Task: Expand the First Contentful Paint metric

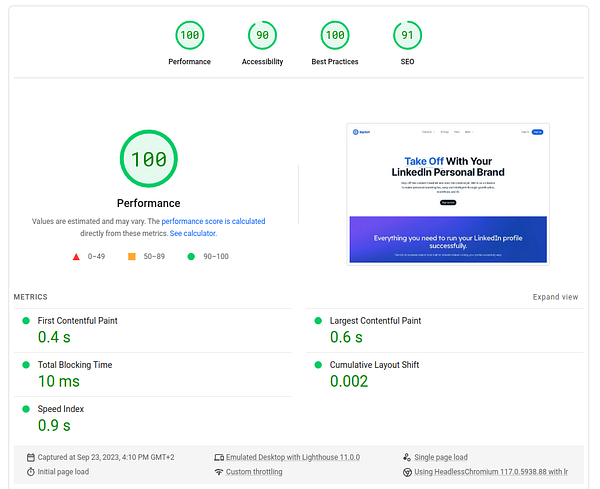Action: (77, 321)
